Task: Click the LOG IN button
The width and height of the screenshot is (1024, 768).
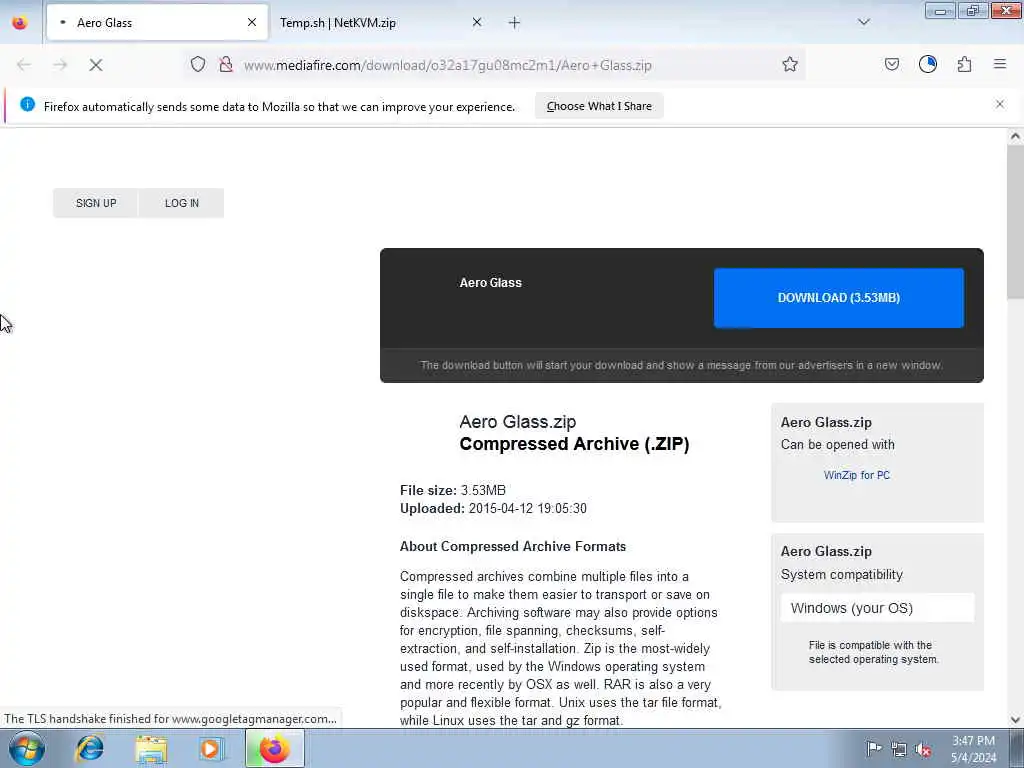Action: pos(182,203)
